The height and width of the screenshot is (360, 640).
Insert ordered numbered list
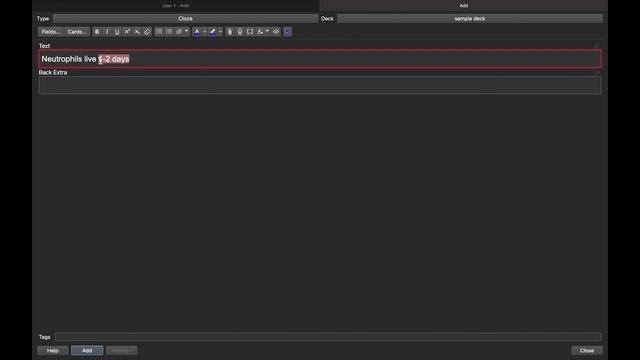point(169,32)
